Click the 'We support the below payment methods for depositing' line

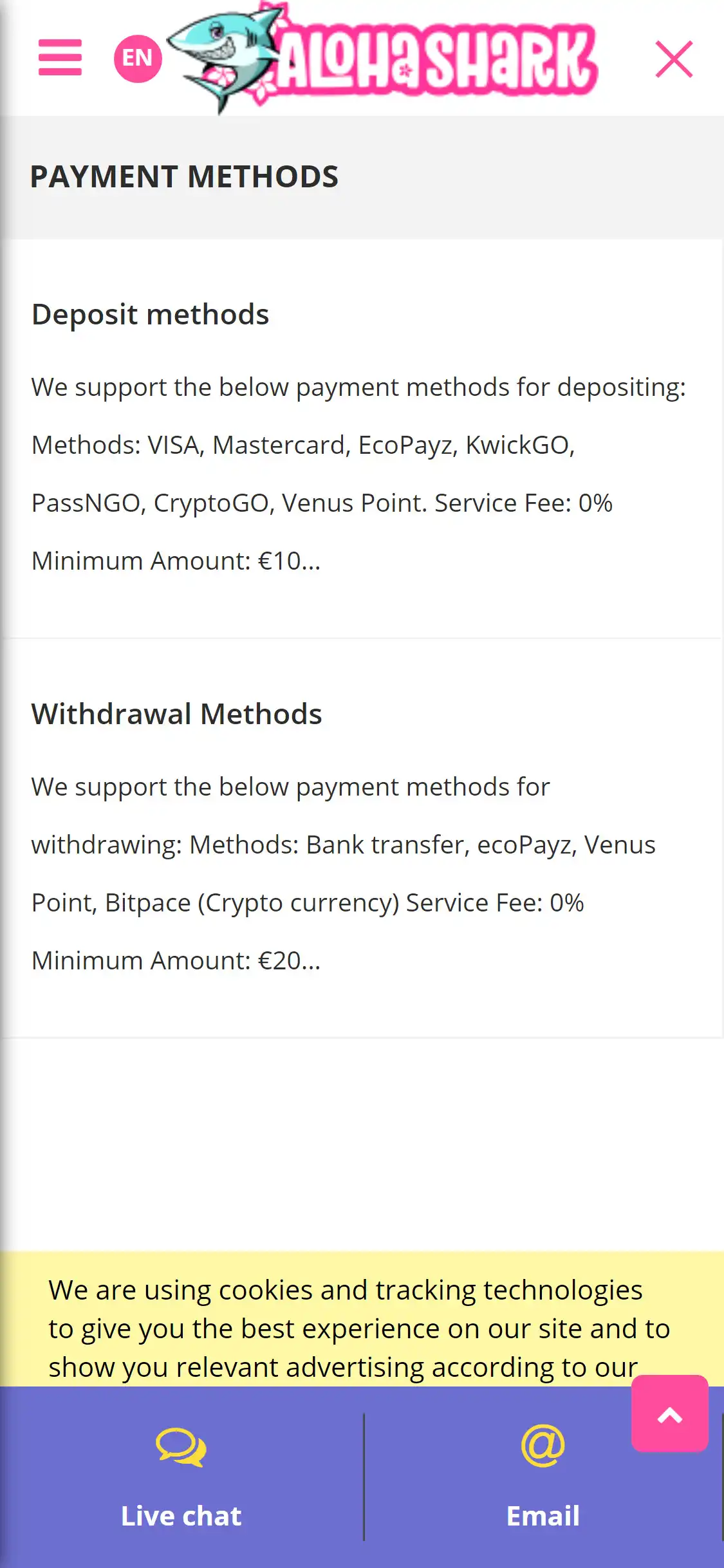358,387
